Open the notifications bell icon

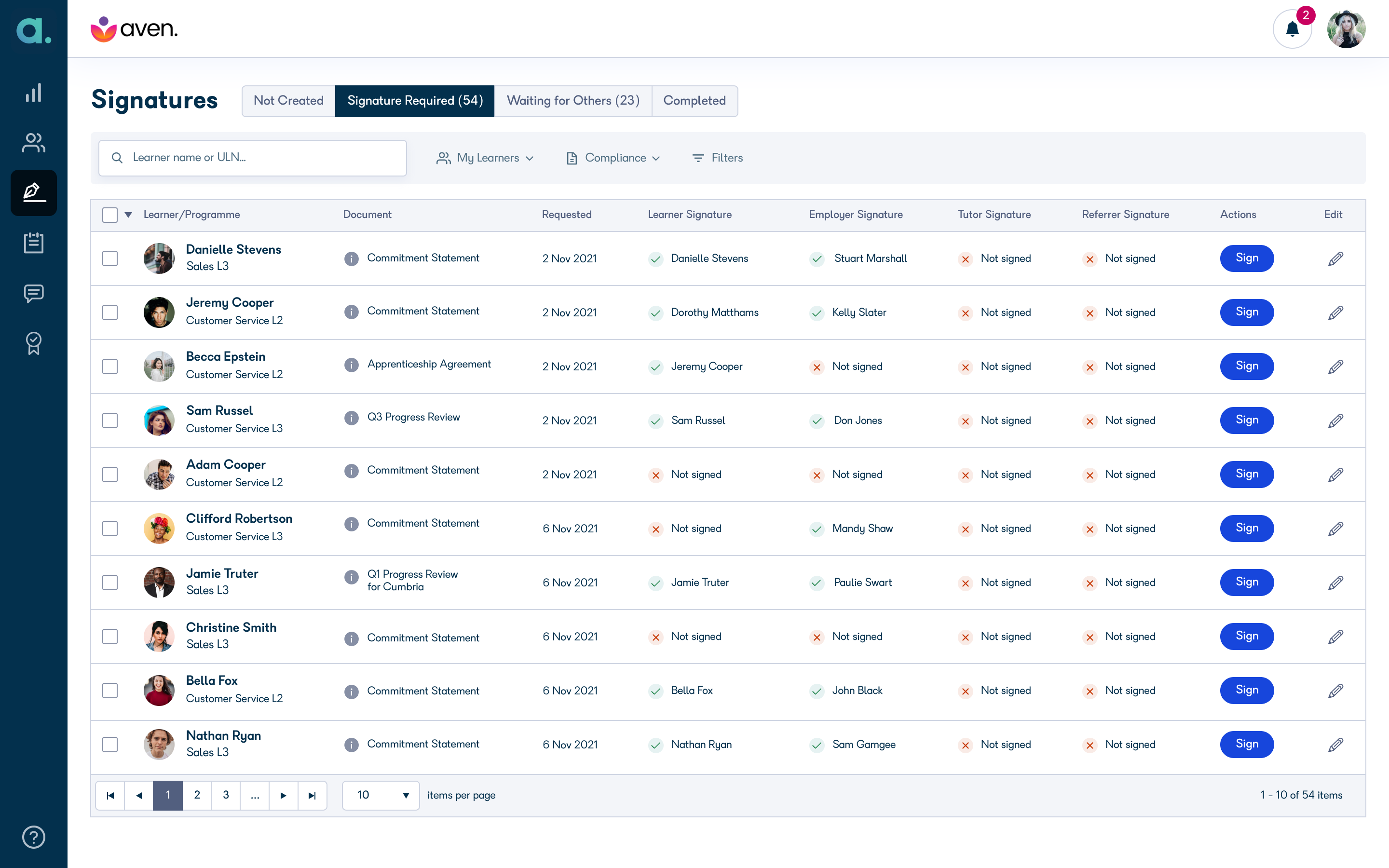tap(1292, 29)
